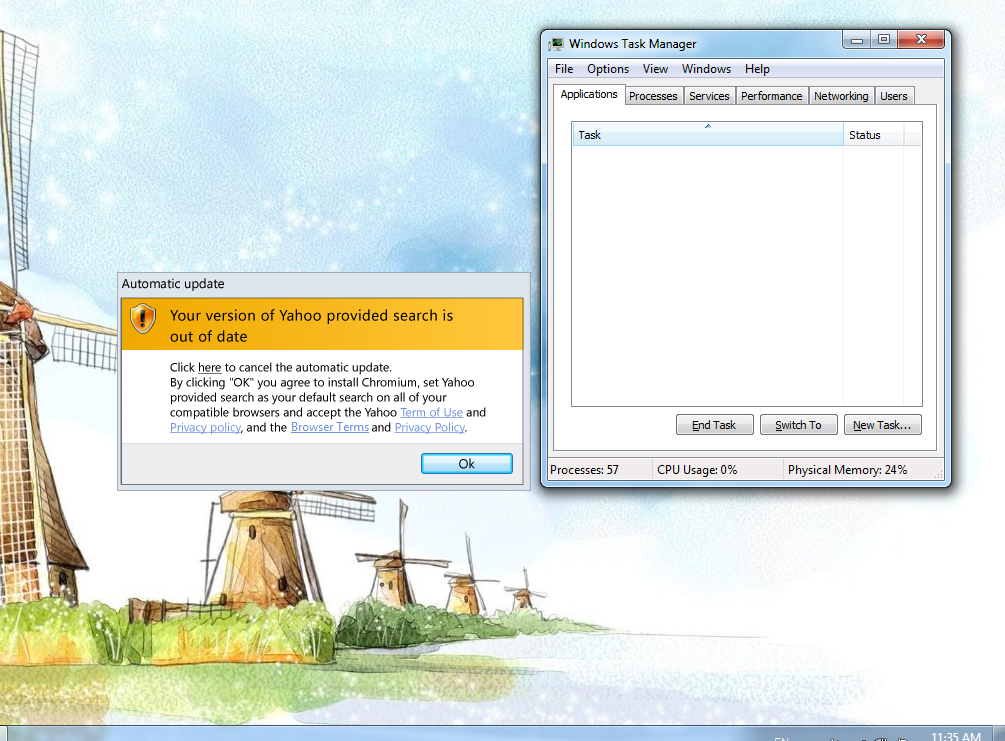The height and width of the screenshot is (741, 1005).
Task: Click the New Task... button
Action: click(882, 425)
